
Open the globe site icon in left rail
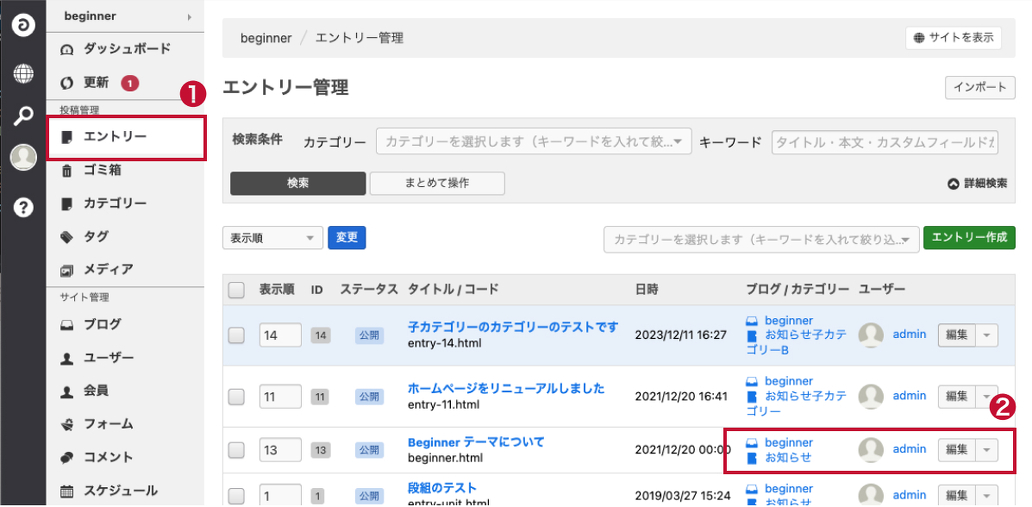pyautogui.click(x=23, y=73)
